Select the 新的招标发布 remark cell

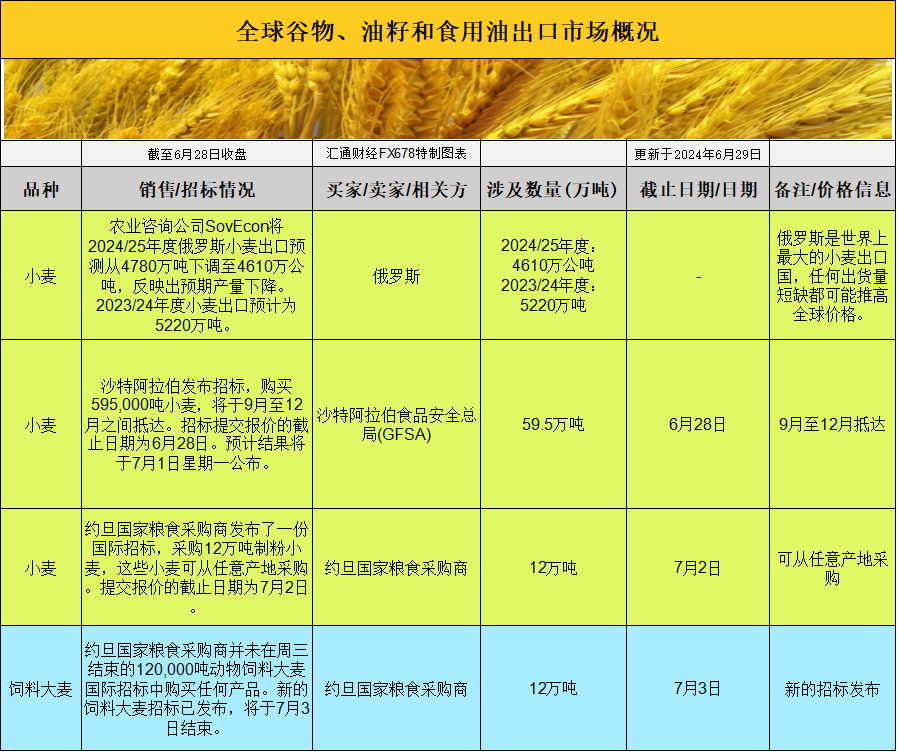click(832, 688)
